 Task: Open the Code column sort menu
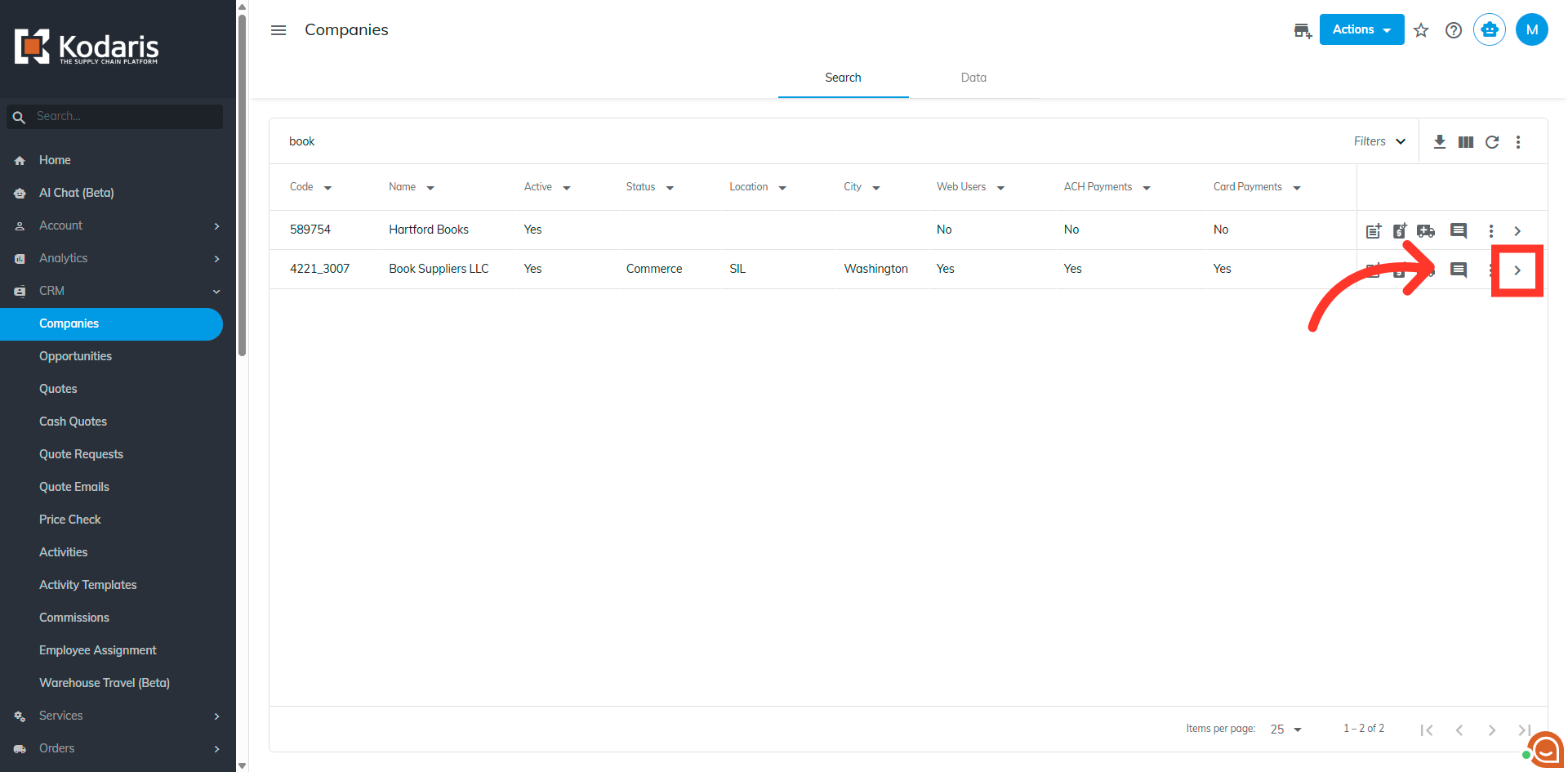[327, 188]
